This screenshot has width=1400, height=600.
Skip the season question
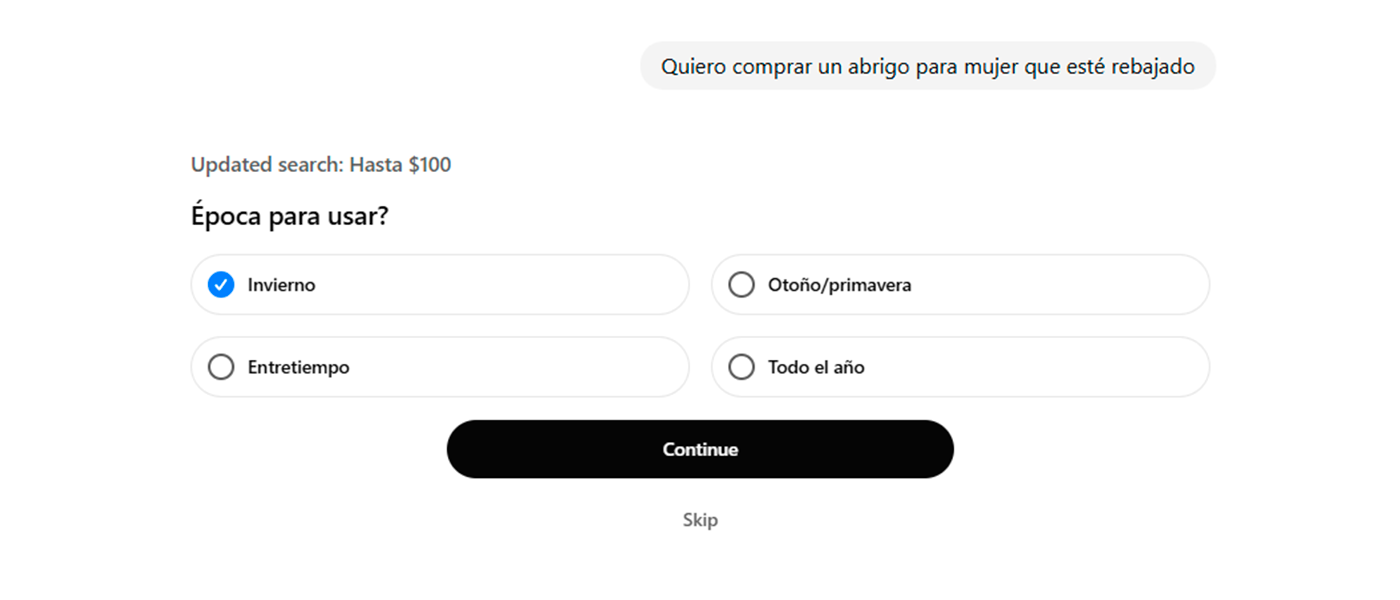click(700, 519)
